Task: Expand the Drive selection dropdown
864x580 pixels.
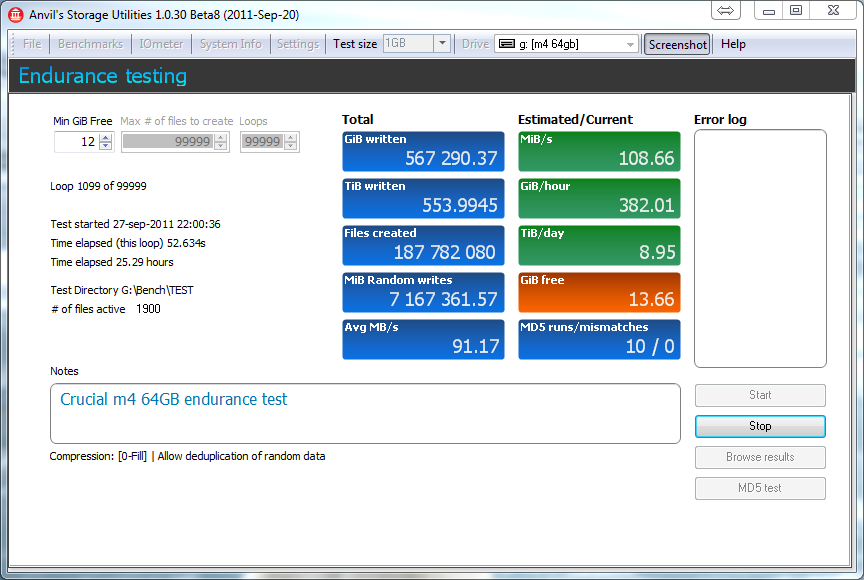Action: click(630, 44)
